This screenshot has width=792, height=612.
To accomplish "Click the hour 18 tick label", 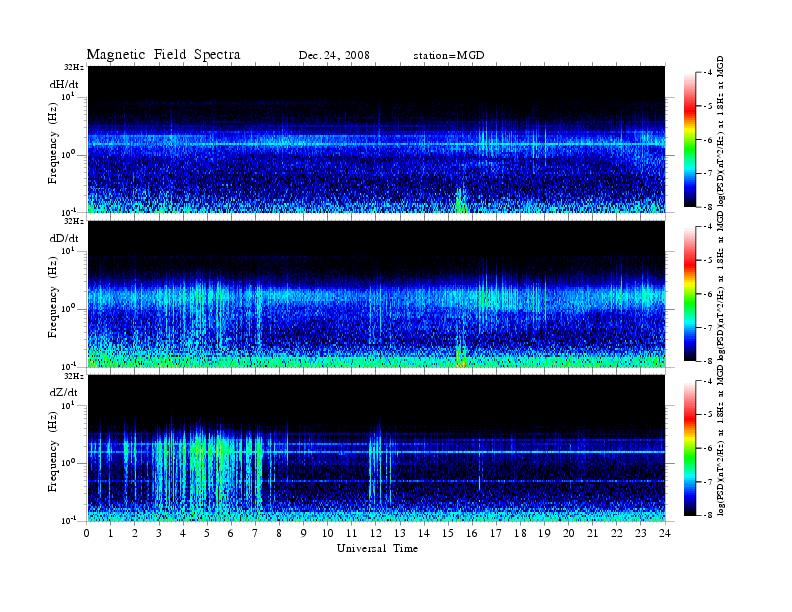I will [520, 534].
